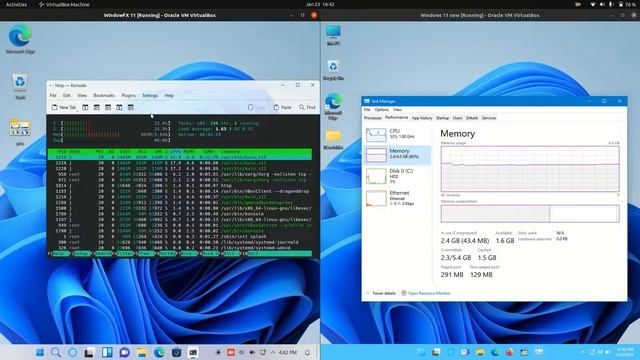
Task: Open This PC icon on Windows 11 desktop
Action: [333, 35]
